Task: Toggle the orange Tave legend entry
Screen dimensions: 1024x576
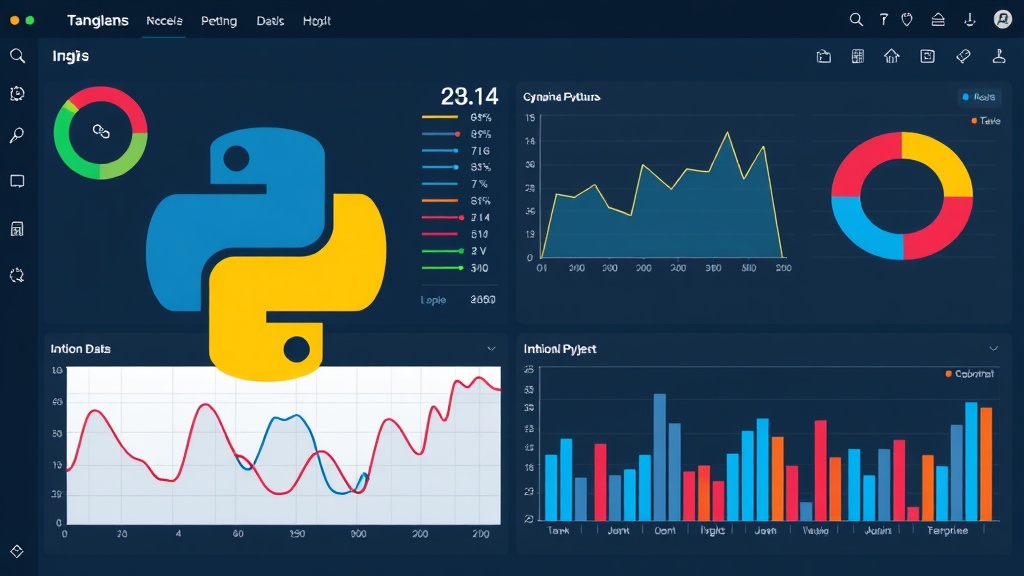Action: (985, 121)
